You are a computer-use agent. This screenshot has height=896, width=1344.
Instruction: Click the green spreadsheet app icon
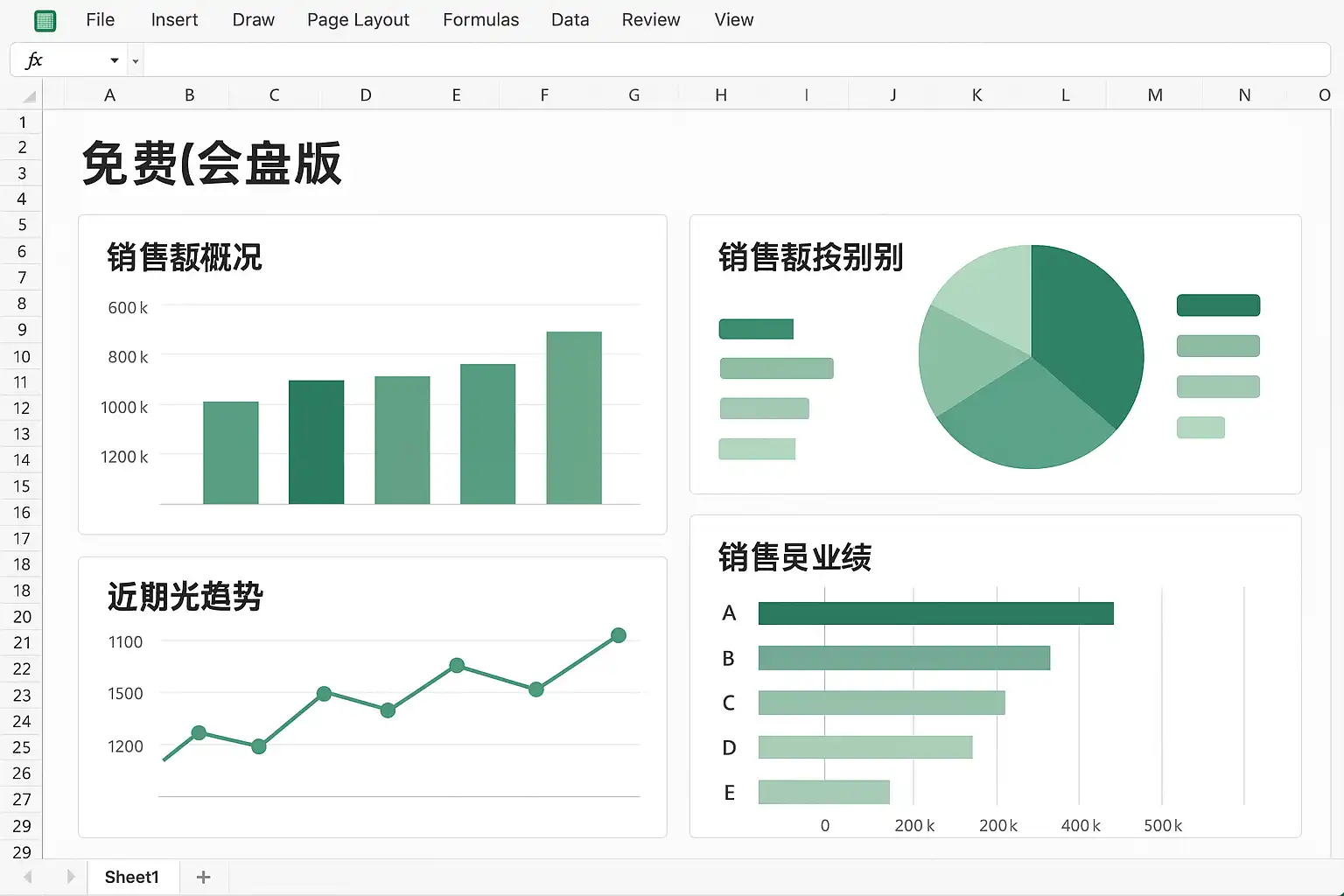click(45, 21)
